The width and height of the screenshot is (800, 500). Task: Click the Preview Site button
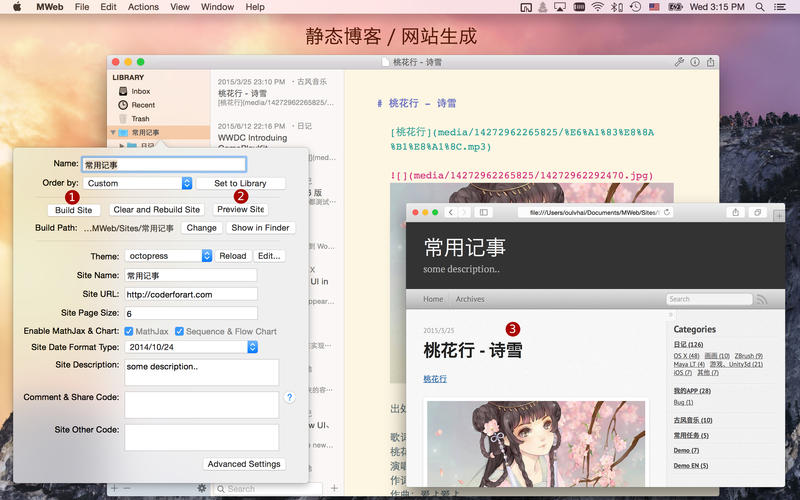[x=240, y=210]
